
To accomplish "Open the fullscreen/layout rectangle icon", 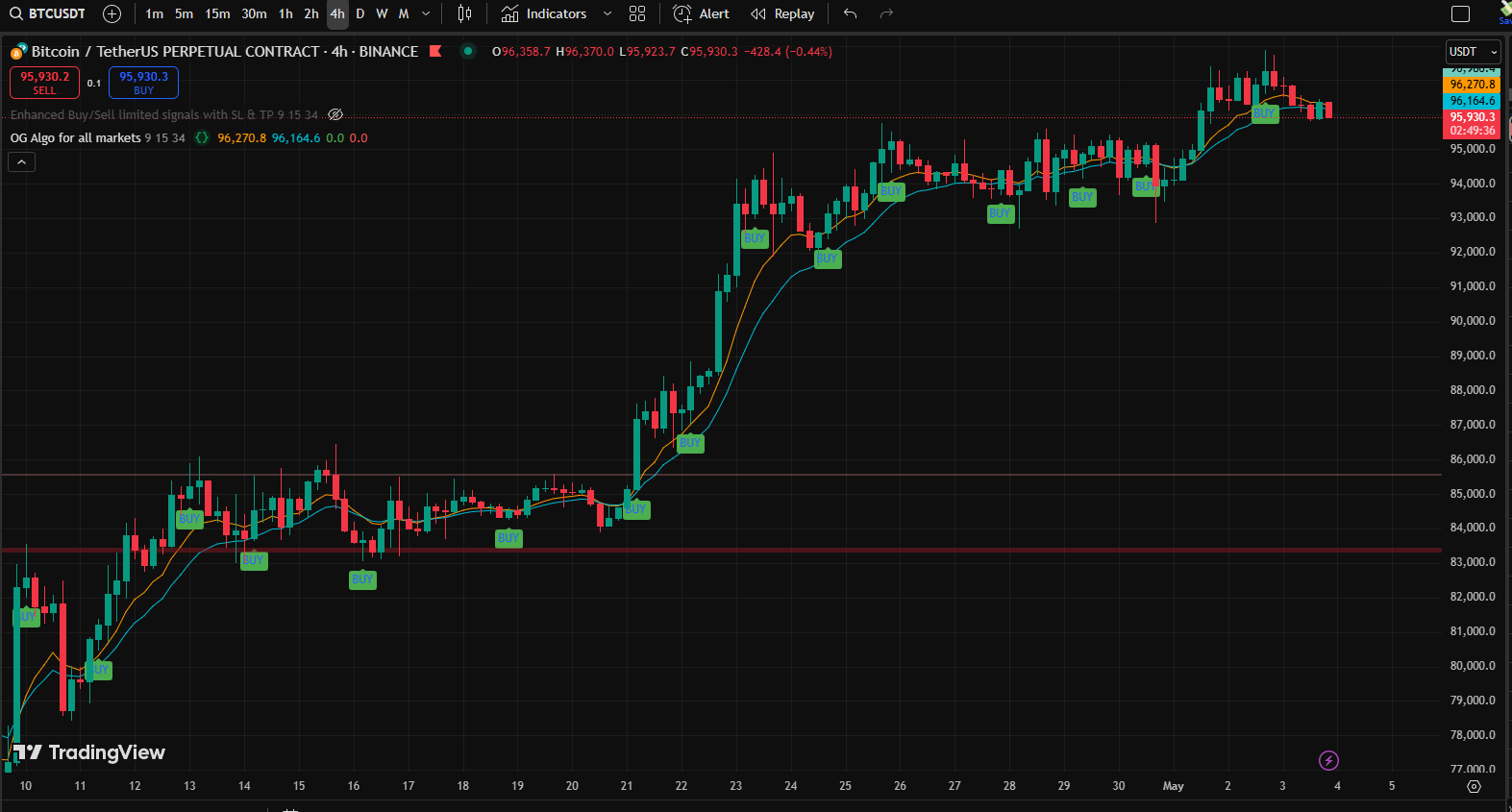I will pyautogui.click(x=1460, y=13).
